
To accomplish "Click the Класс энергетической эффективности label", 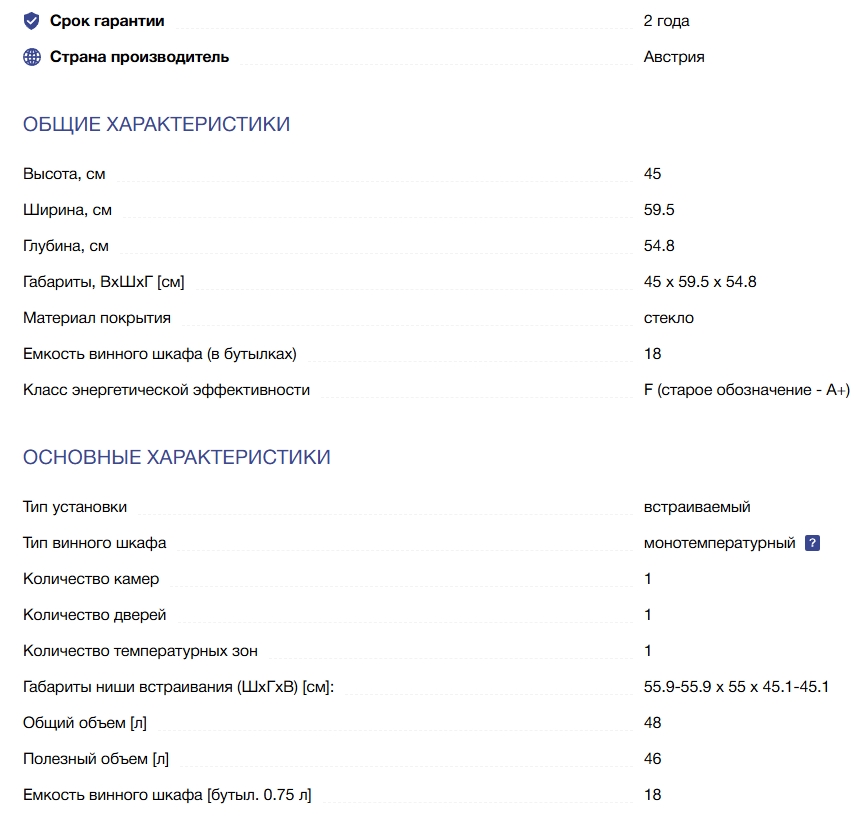I will pyautogui.click(x=166, y=390).
